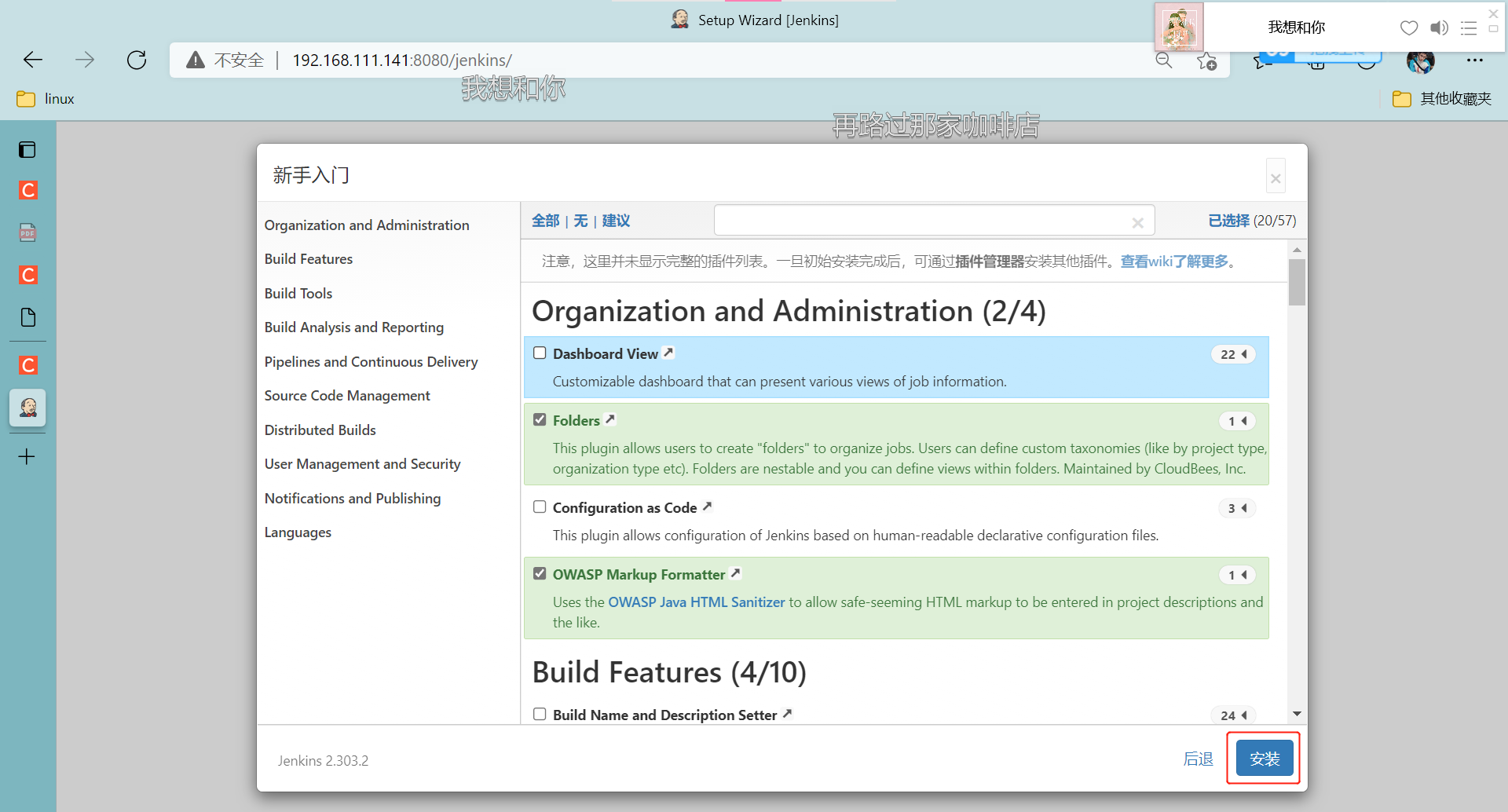Open the 查看wiki了解更多 link
Viewport: 1508px width, 812px height.
1174,262
